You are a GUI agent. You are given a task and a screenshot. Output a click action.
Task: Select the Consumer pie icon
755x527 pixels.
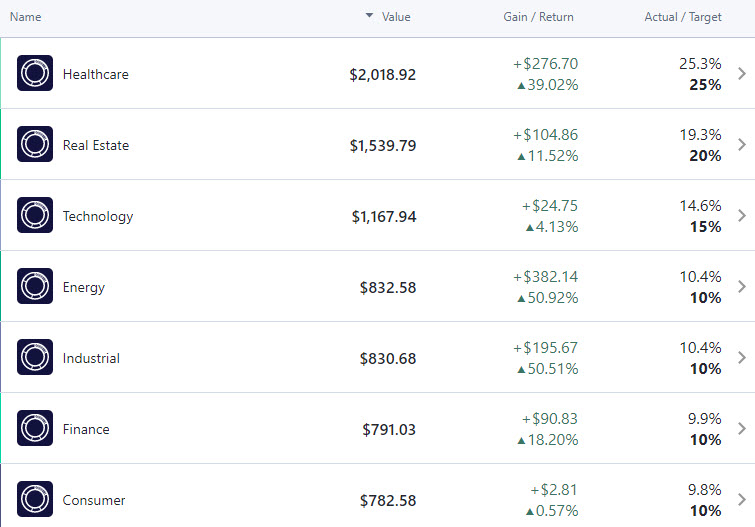35,499
